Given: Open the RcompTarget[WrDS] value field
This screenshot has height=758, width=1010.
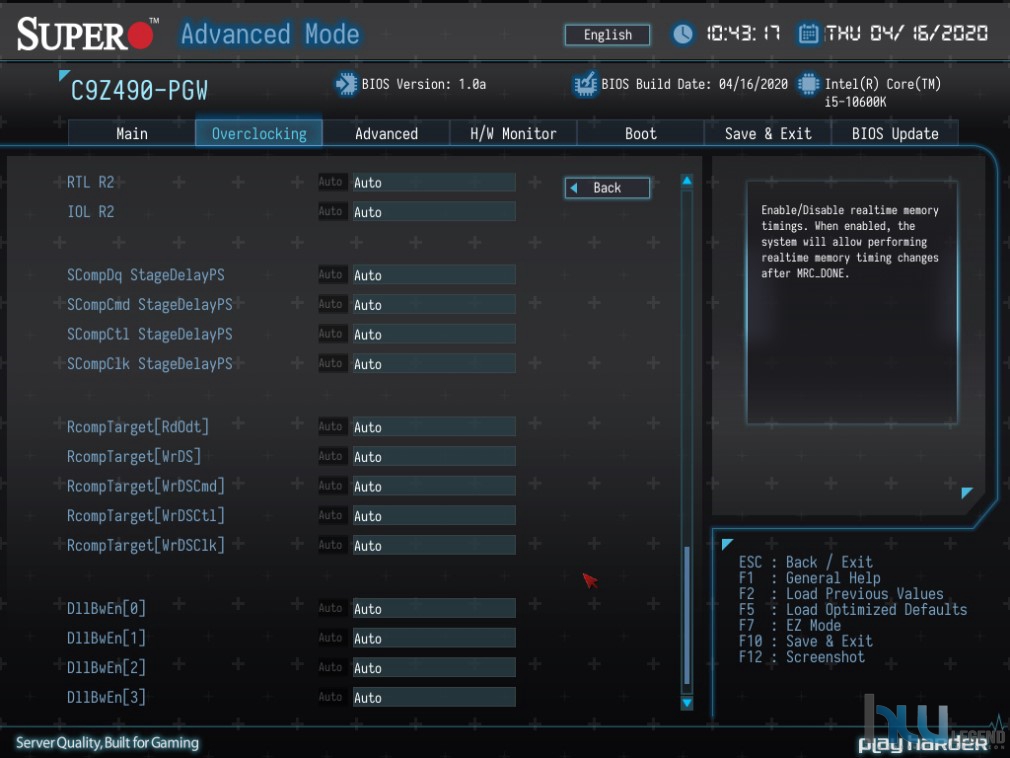Looking at the screenshot, I should tap(434, 457).
